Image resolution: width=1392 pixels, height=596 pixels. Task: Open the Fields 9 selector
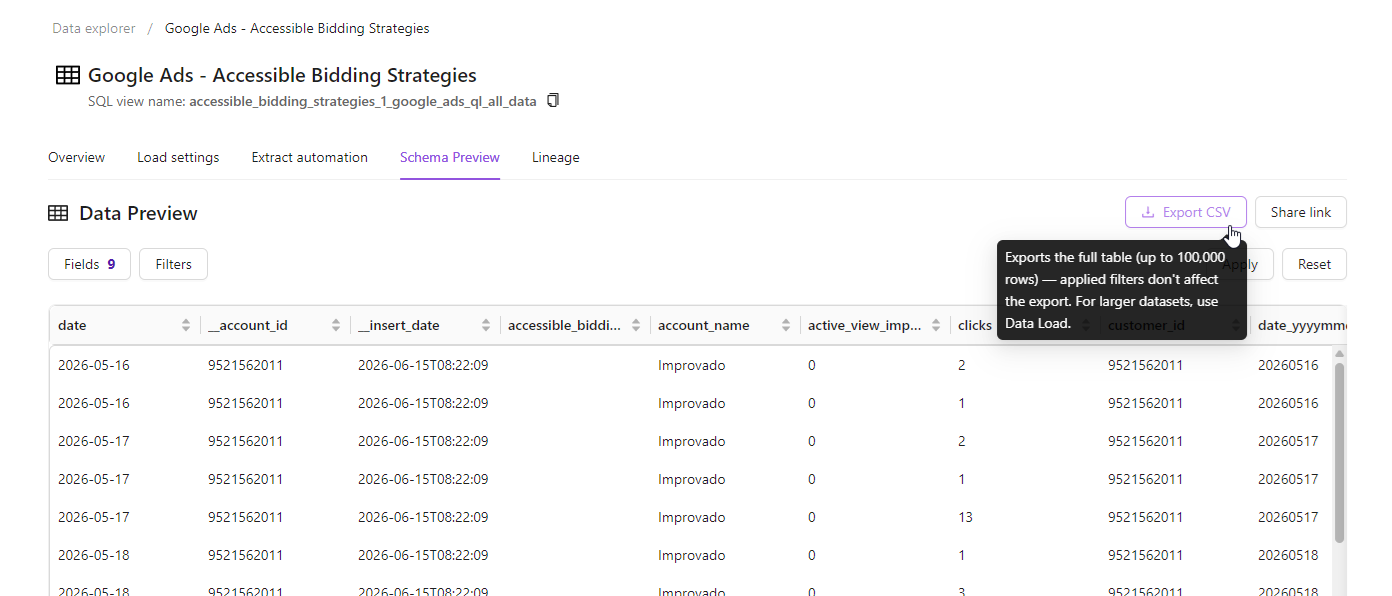click(89, 264)
